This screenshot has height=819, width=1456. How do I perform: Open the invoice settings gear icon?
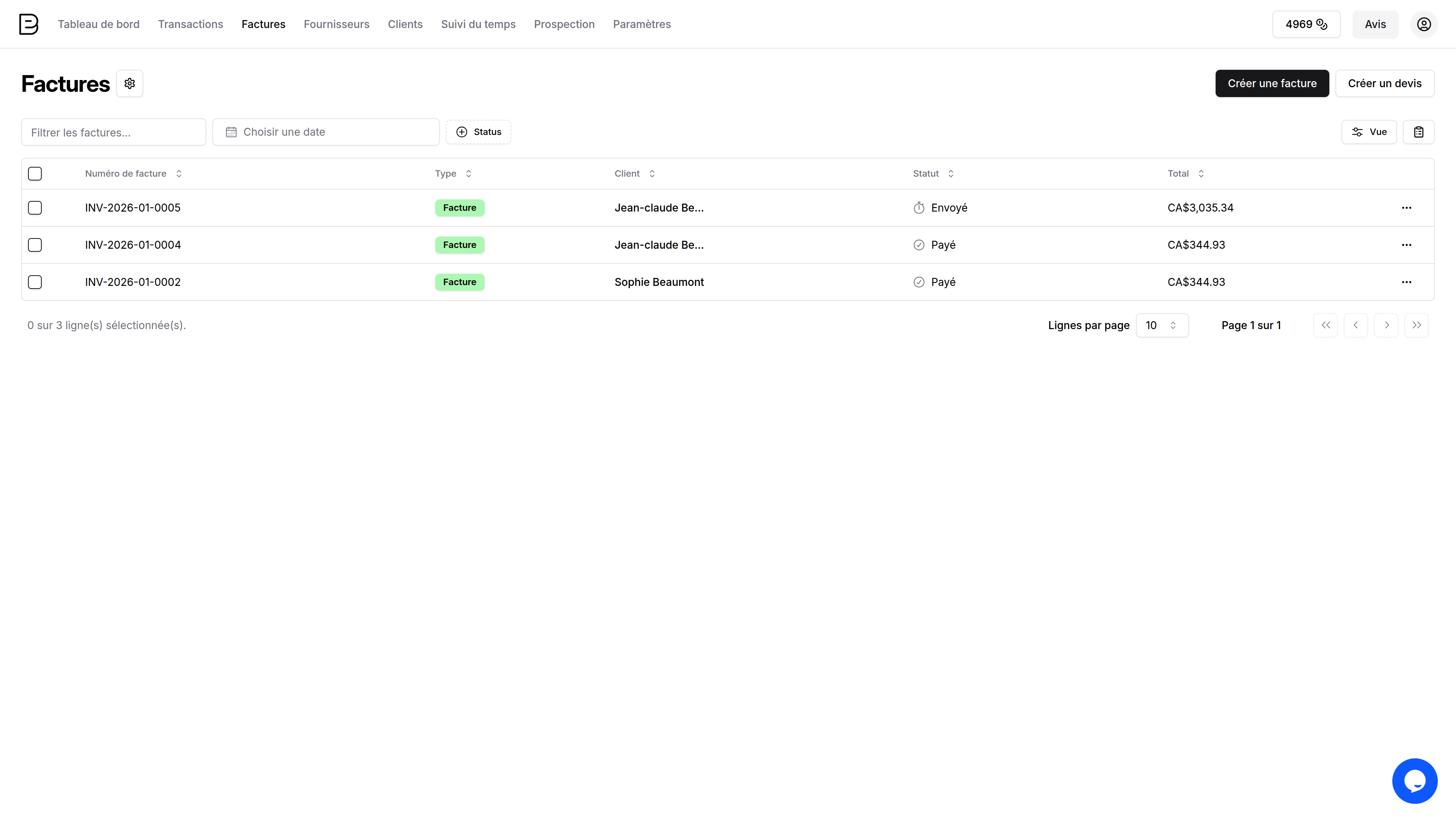129,84
